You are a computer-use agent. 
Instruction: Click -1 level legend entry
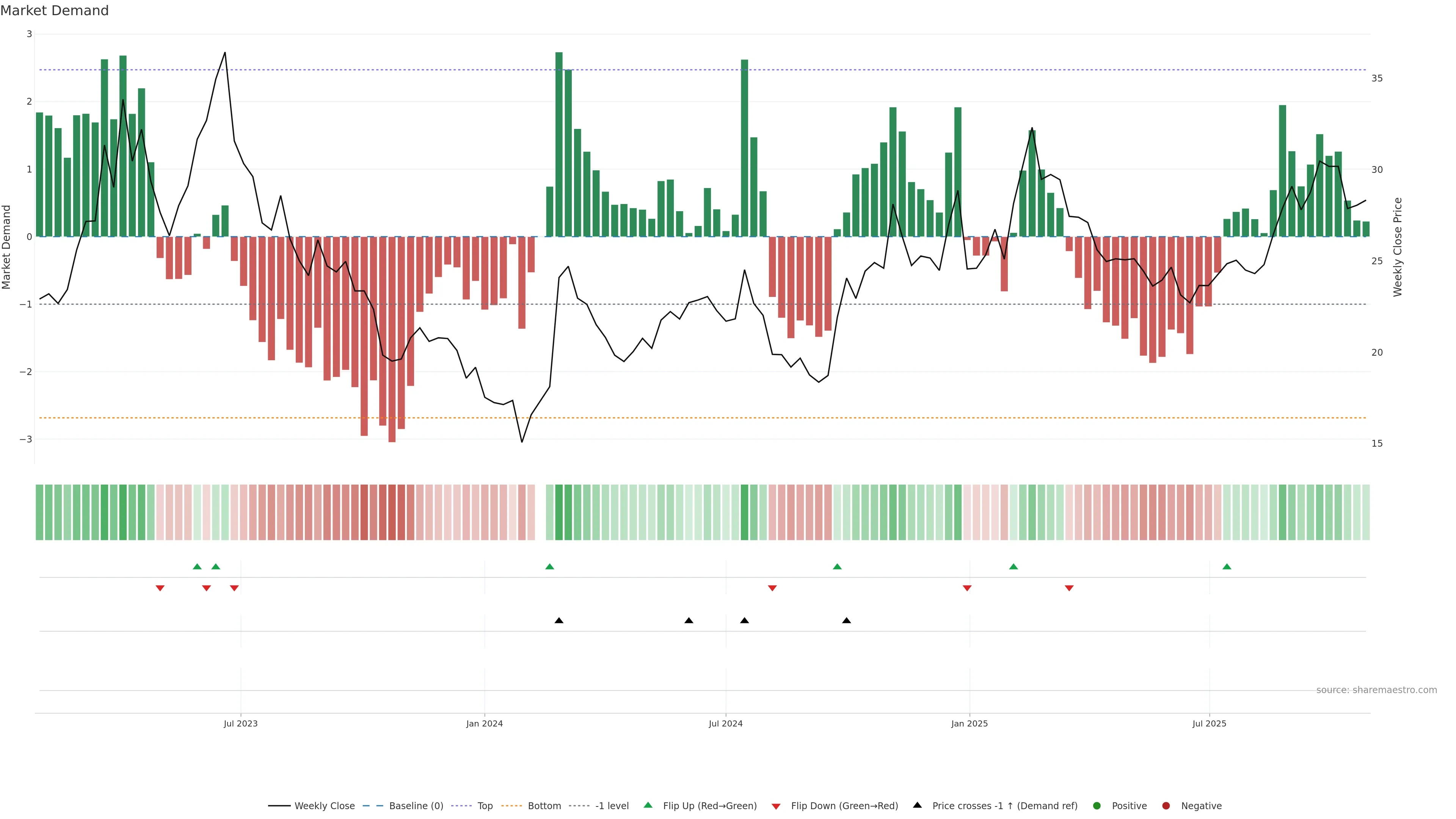tap(612, 806)
